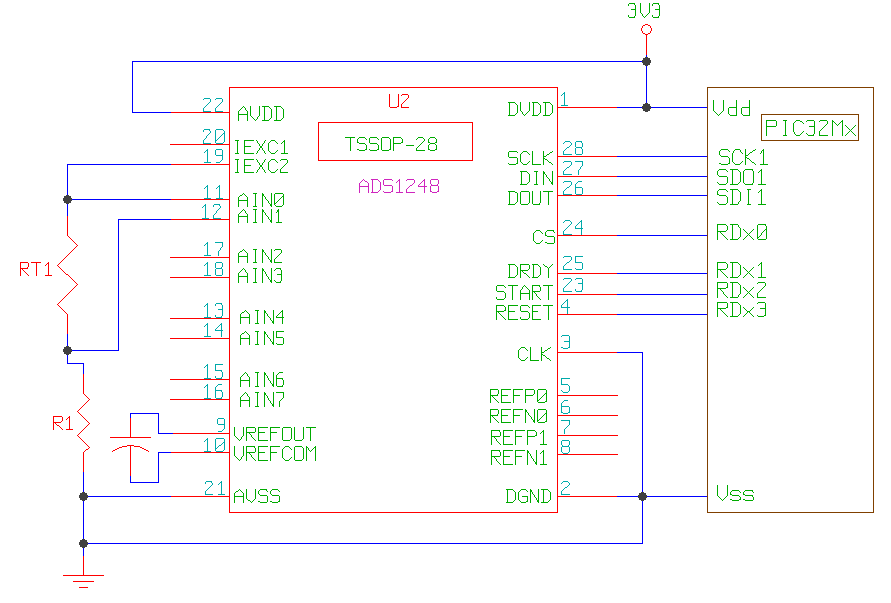The image size is (891, 603).
Task: Click the RDx0 pin on PIC32Mx
Action: (x=742, y=232)
